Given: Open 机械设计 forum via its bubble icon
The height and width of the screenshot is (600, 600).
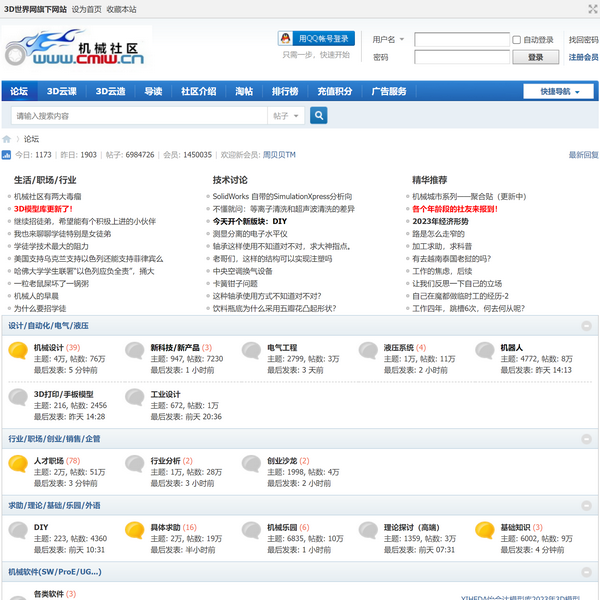Looking at the screenshot, I should coord(18,351).
